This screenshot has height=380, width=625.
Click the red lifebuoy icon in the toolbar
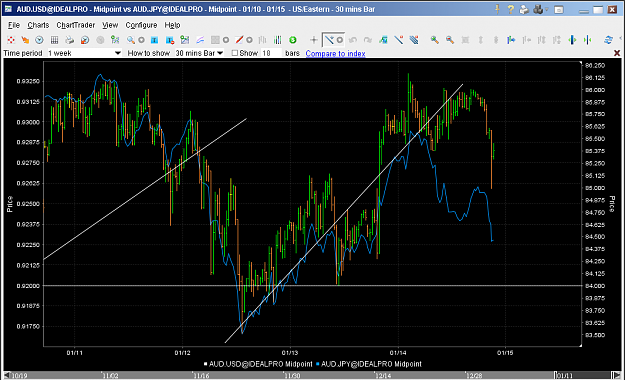pos(11,40)
